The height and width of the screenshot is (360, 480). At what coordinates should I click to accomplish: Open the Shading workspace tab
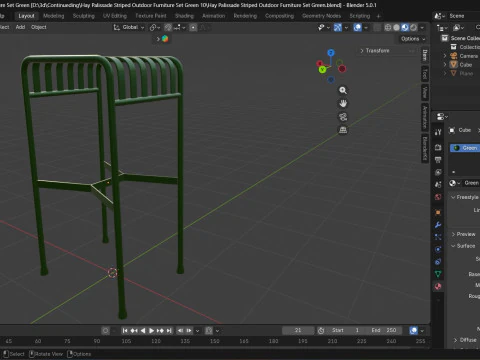(184, 16)
